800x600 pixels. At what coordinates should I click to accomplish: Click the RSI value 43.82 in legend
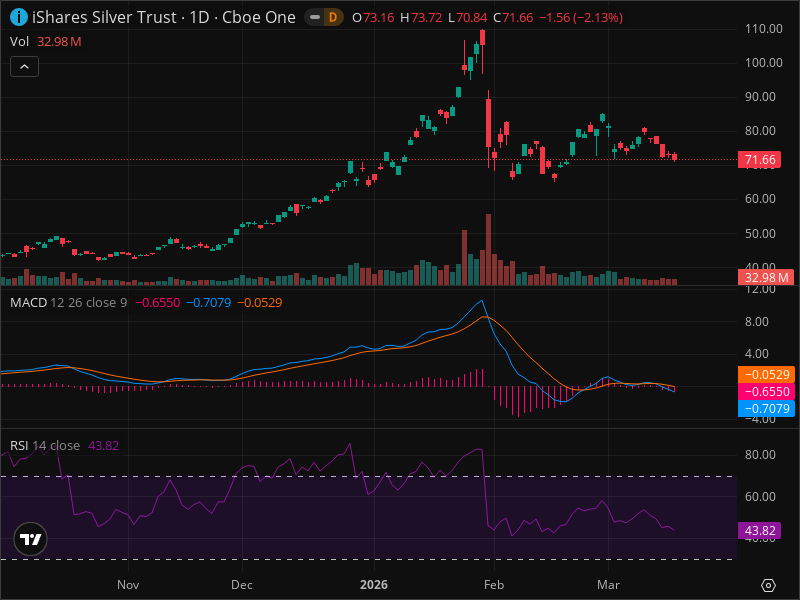[104, 445]
